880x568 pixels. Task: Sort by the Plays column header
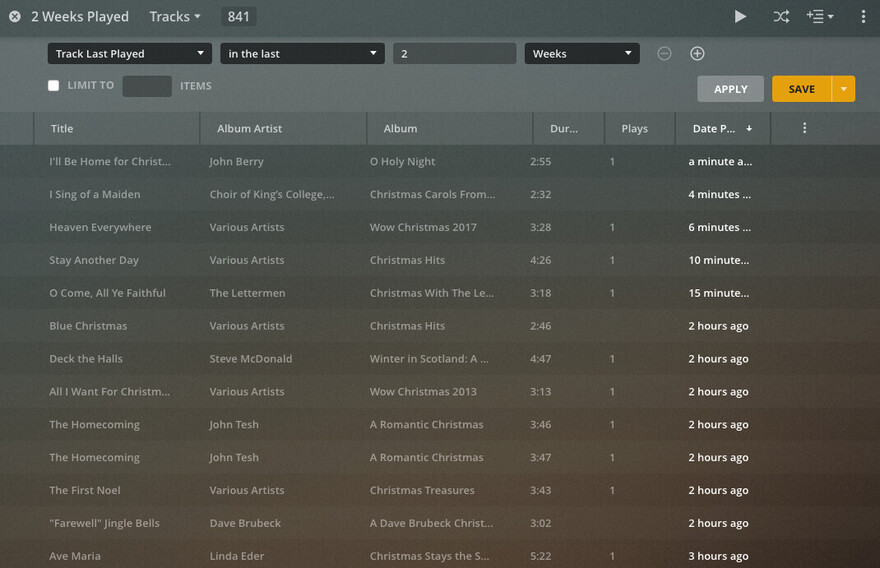640,129
